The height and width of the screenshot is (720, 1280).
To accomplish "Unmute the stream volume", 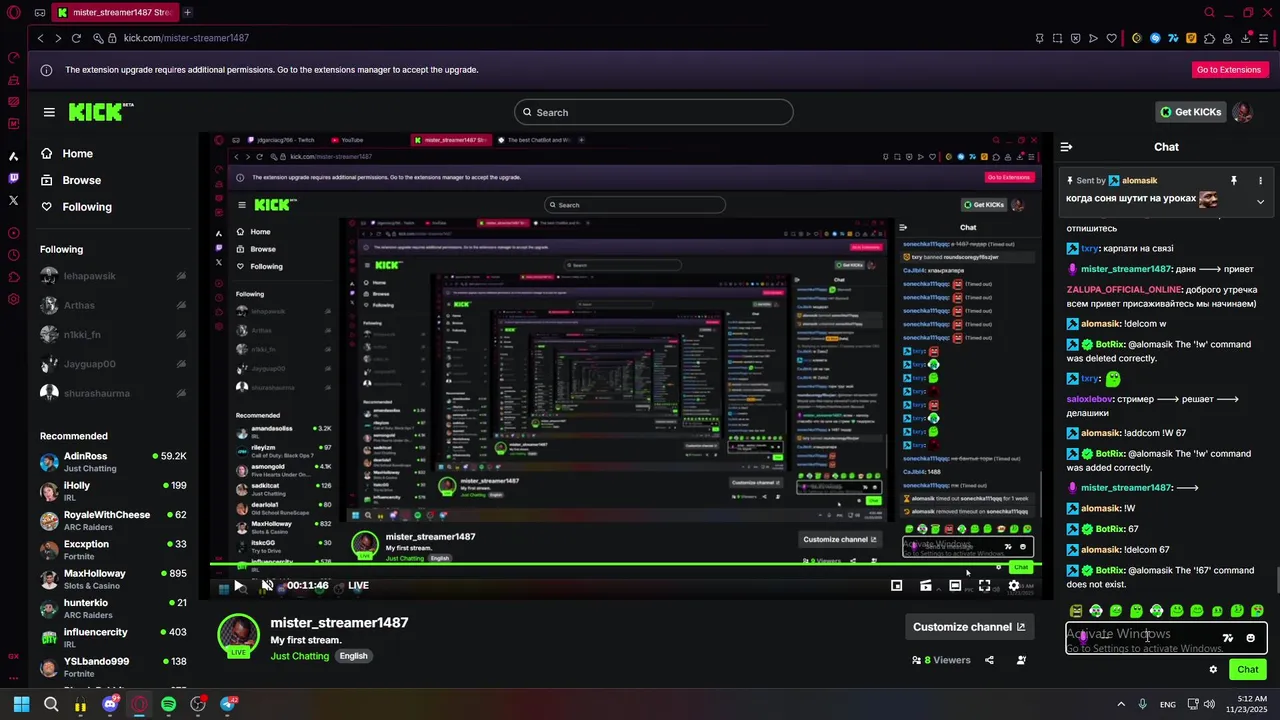I will coord(267,585).
